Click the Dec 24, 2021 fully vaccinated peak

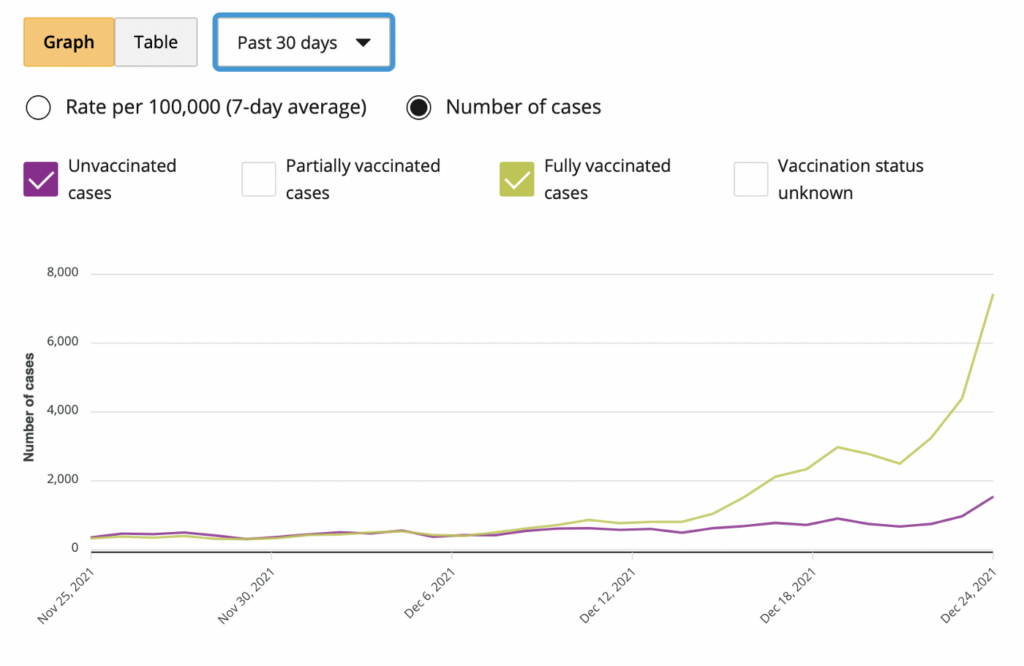click(992, 294)
